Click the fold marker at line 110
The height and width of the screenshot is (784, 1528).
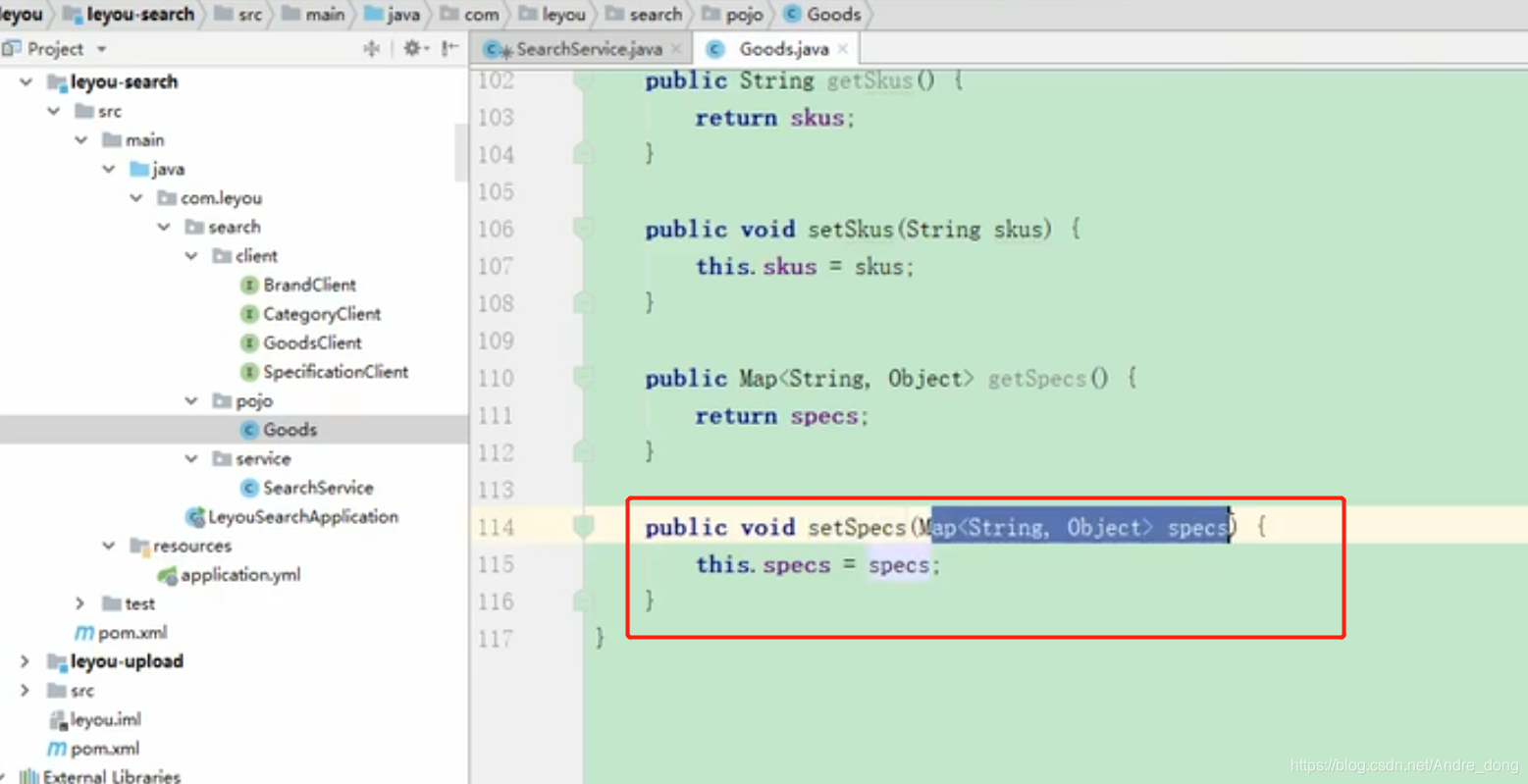coord(584,379)
